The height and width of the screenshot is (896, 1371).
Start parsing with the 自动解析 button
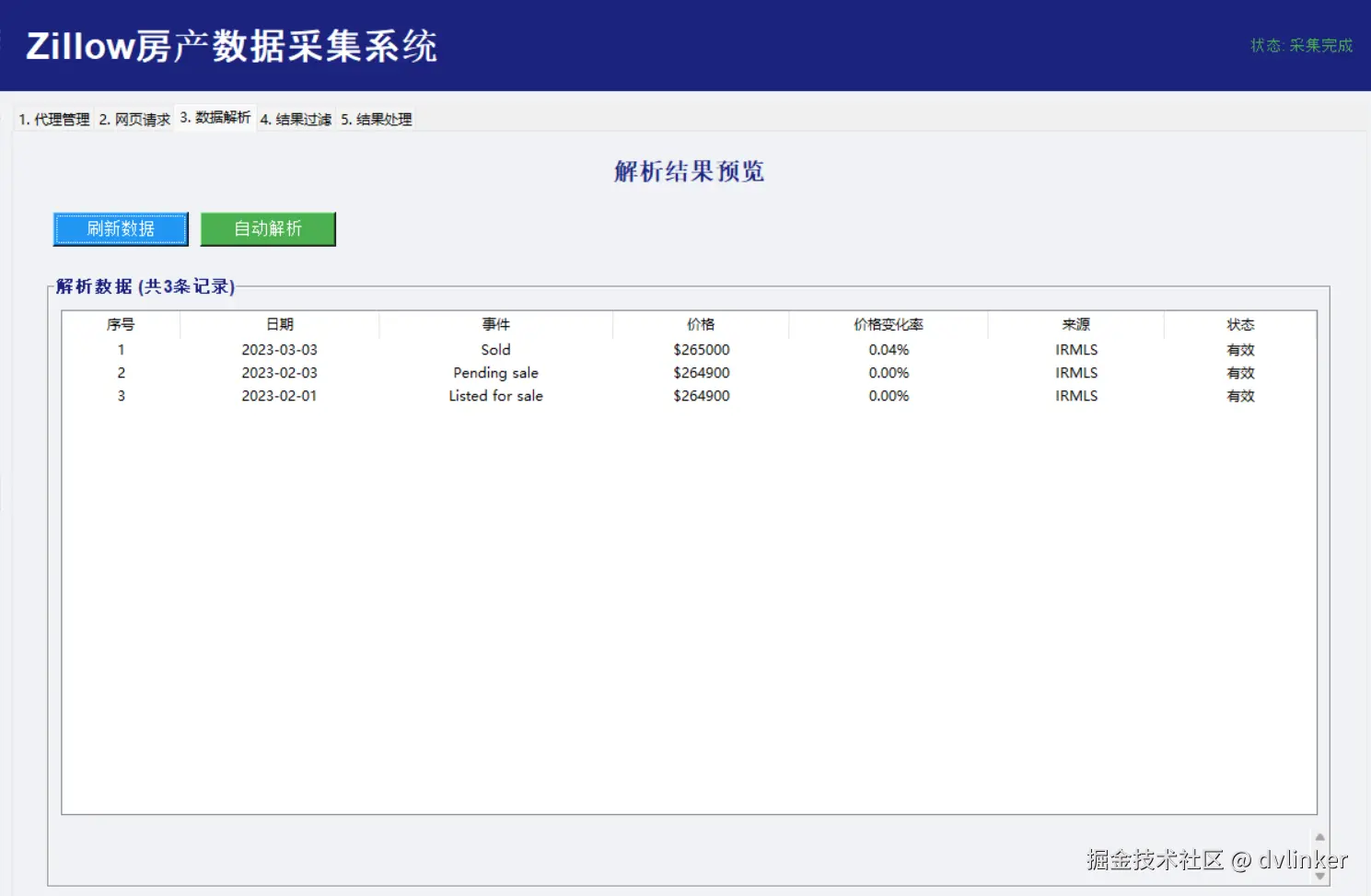(x=268, y=229)
